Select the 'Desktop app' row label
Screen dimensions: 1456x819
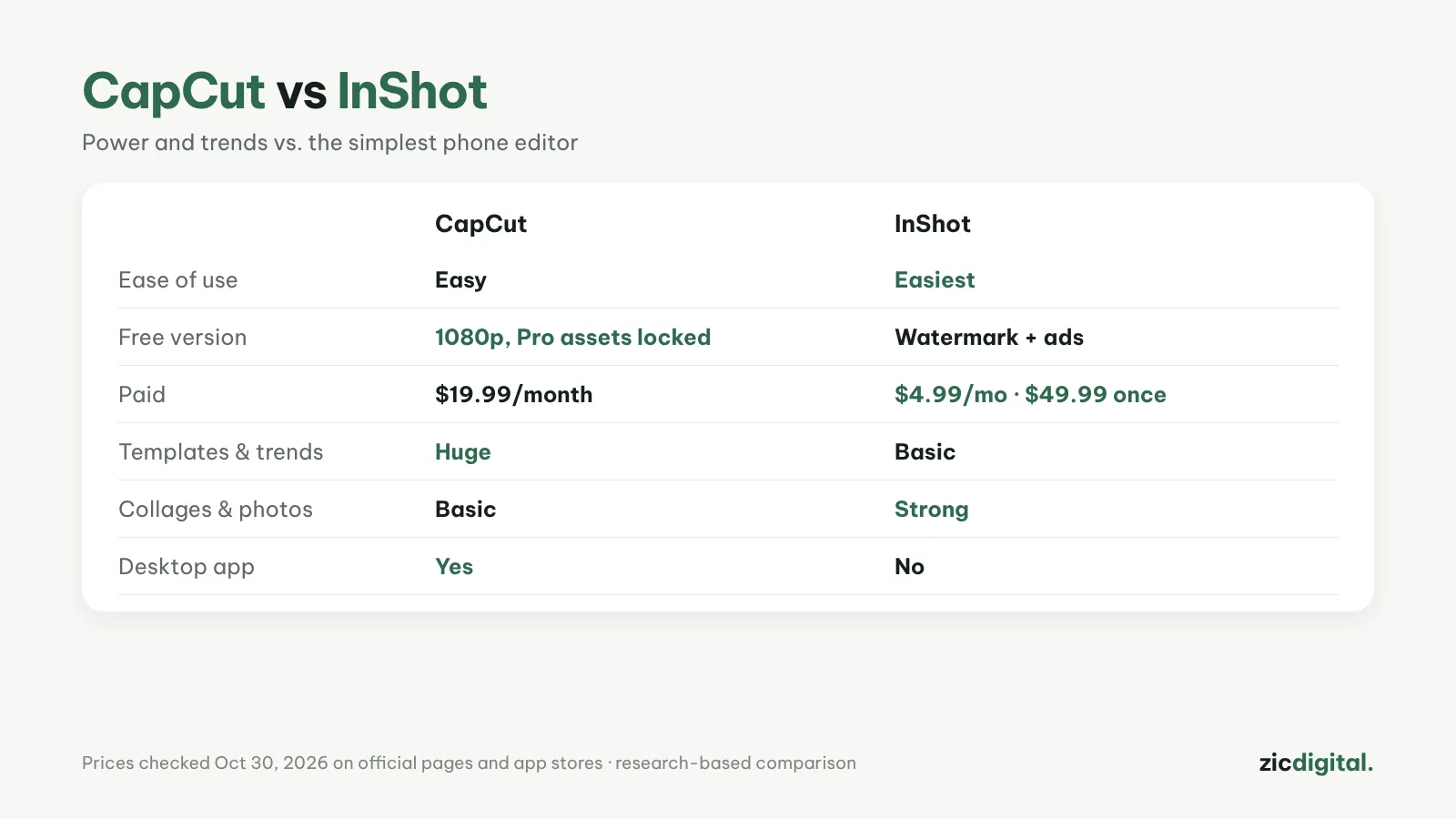click(x=187, y=568)
